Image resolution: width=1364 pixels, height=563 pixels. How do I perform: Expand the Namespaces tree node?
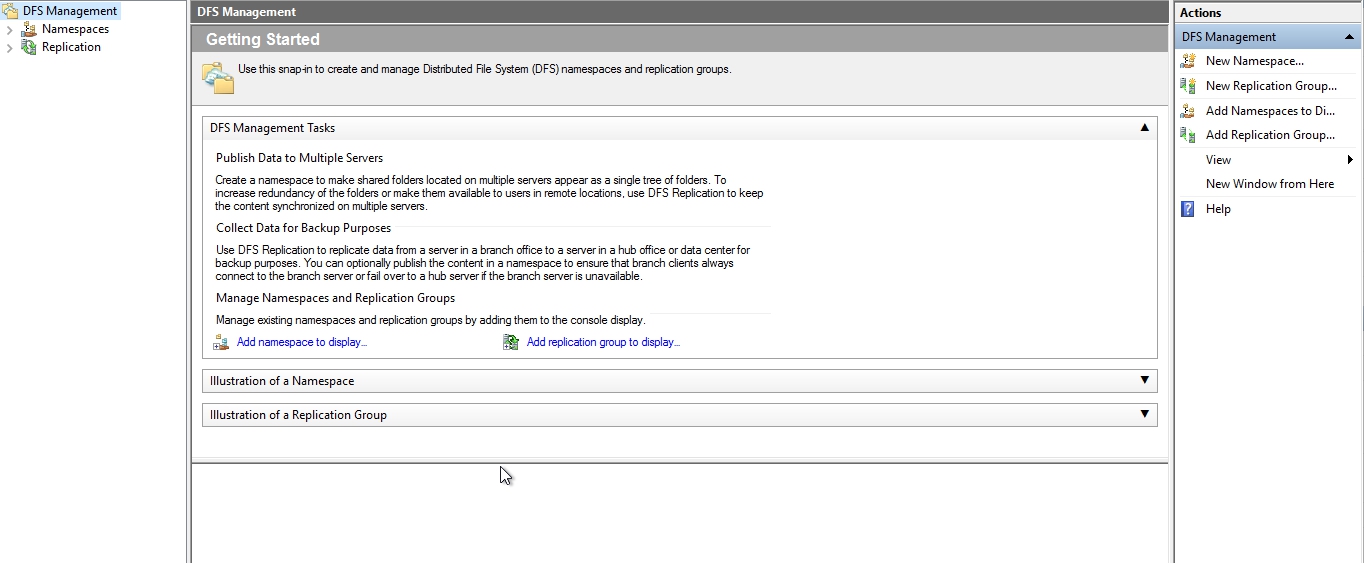point(10,30)
